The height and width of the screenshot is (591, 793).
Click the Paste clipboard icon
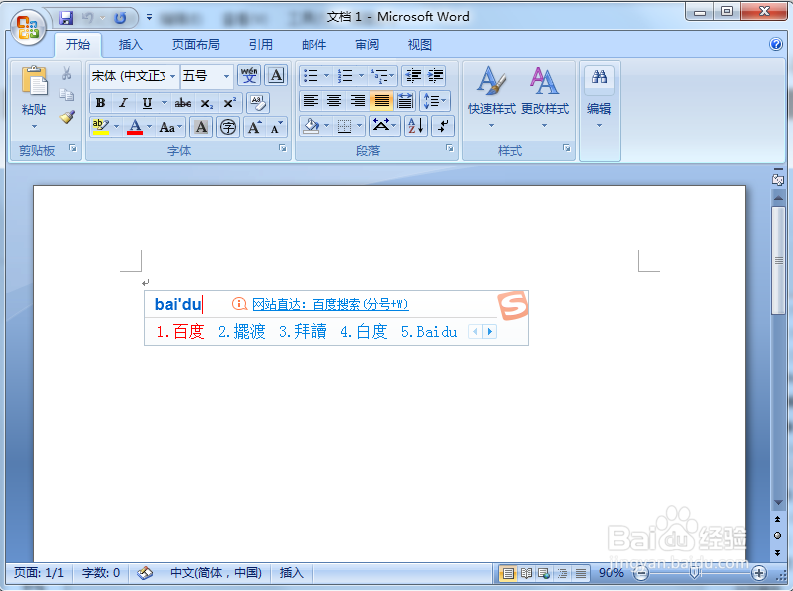pos(34,81)
